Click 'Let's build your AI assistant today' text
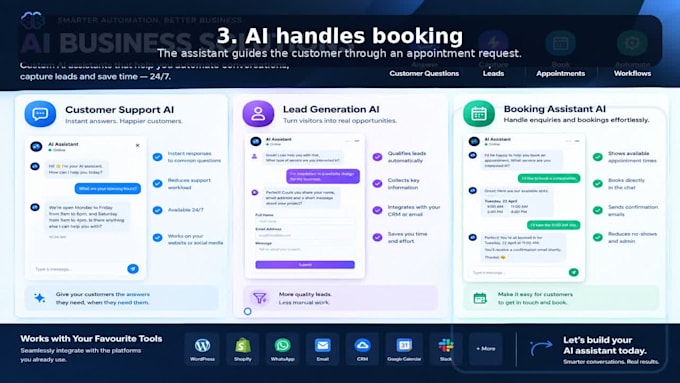 click(x=605, y=345)
